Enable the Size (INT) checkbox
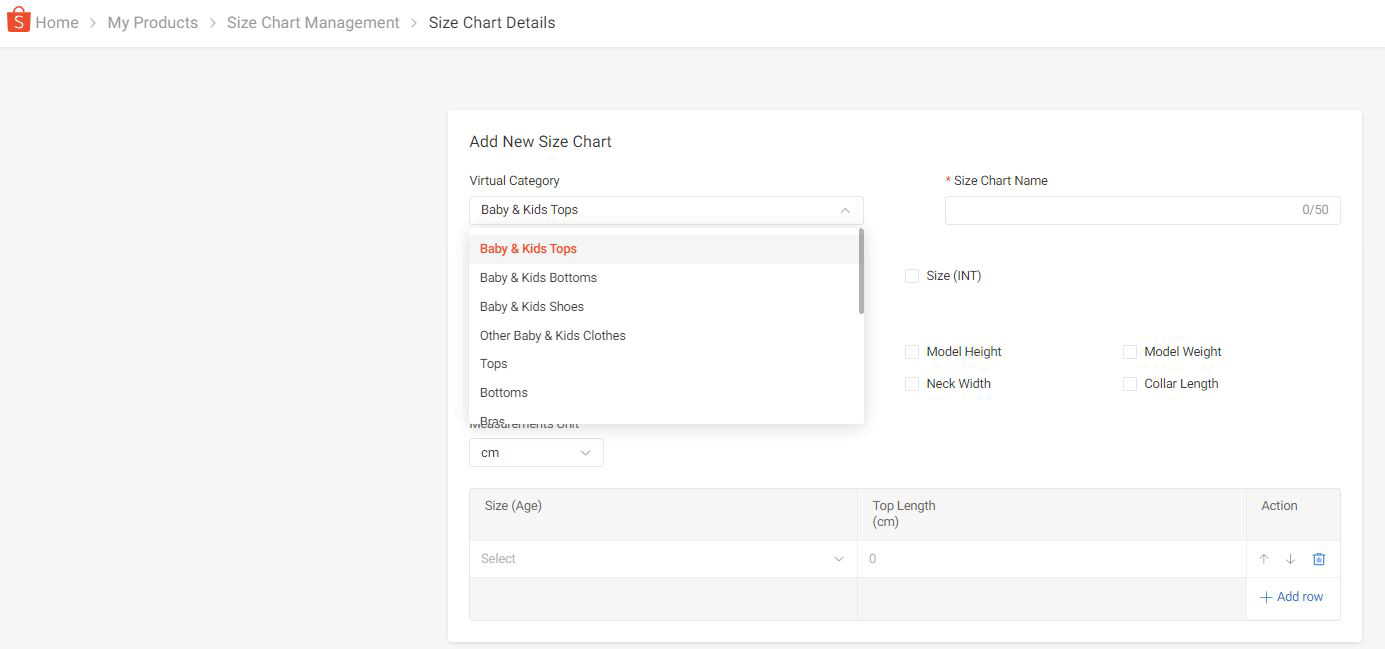The image size is (1385, 649). point(911,275)
